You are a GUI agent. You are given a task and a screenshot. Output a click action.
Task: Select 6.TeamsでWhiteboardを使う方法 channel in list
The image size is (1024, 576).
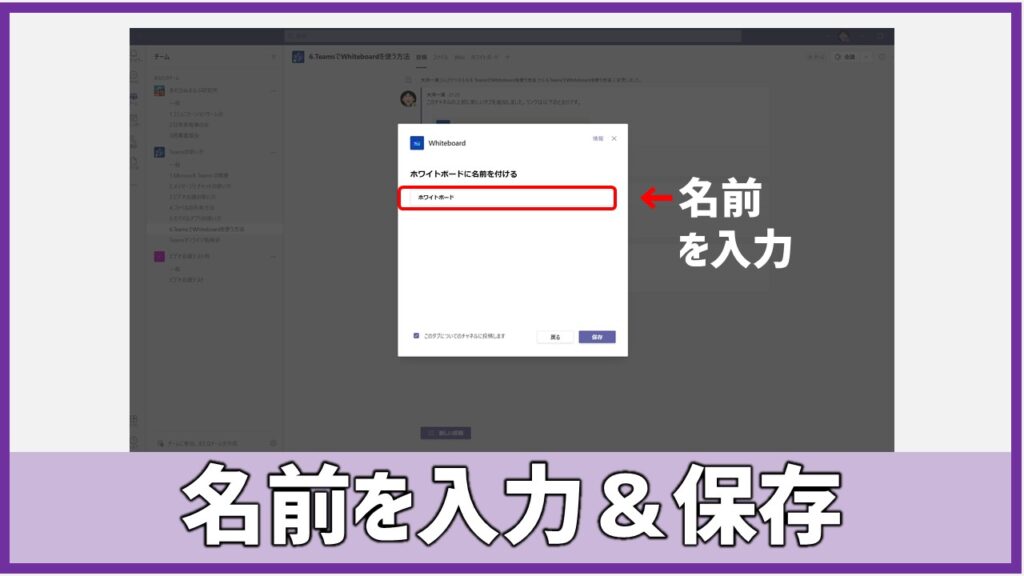206,229
